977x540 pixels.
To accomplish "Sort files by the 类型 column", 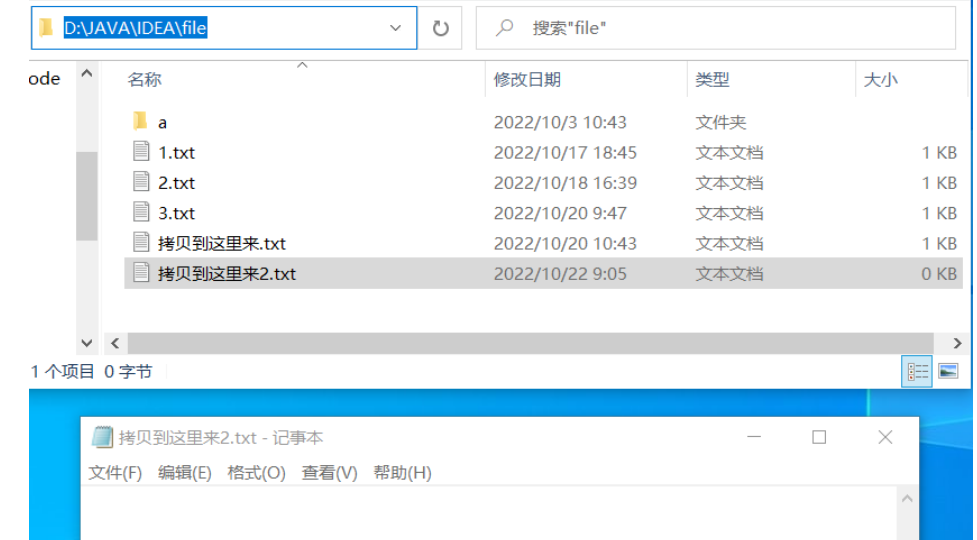I will point(712,80).
